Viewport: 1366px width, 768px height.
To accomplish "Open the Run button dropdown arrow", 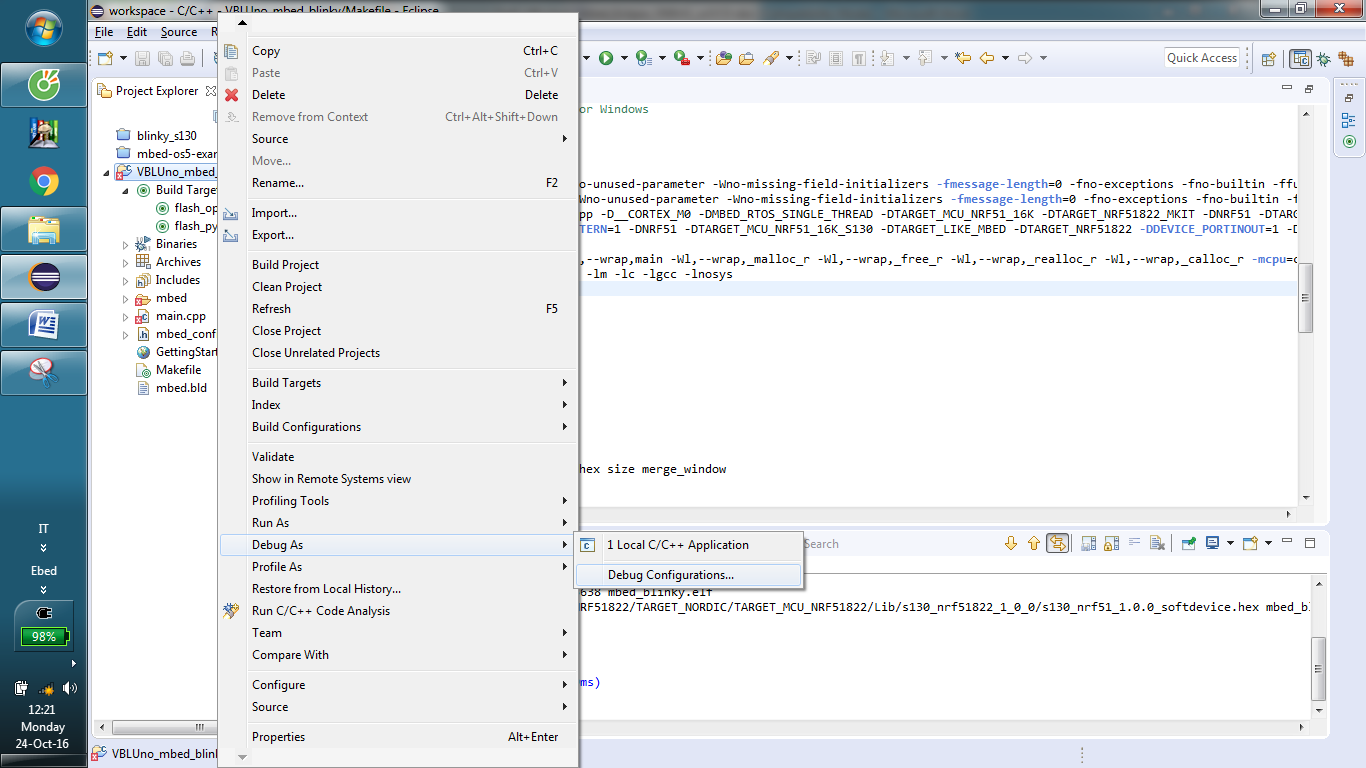I will tap(623, 58).
